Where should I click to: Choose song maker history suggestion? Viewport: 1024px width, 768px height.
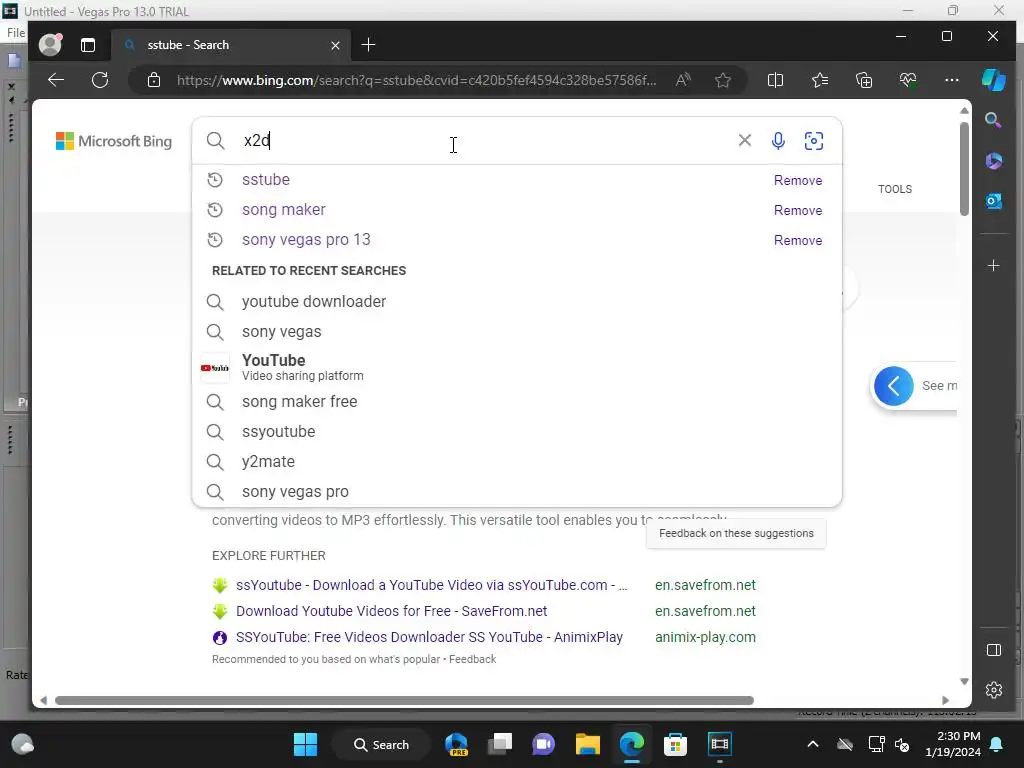click(283, 210)
